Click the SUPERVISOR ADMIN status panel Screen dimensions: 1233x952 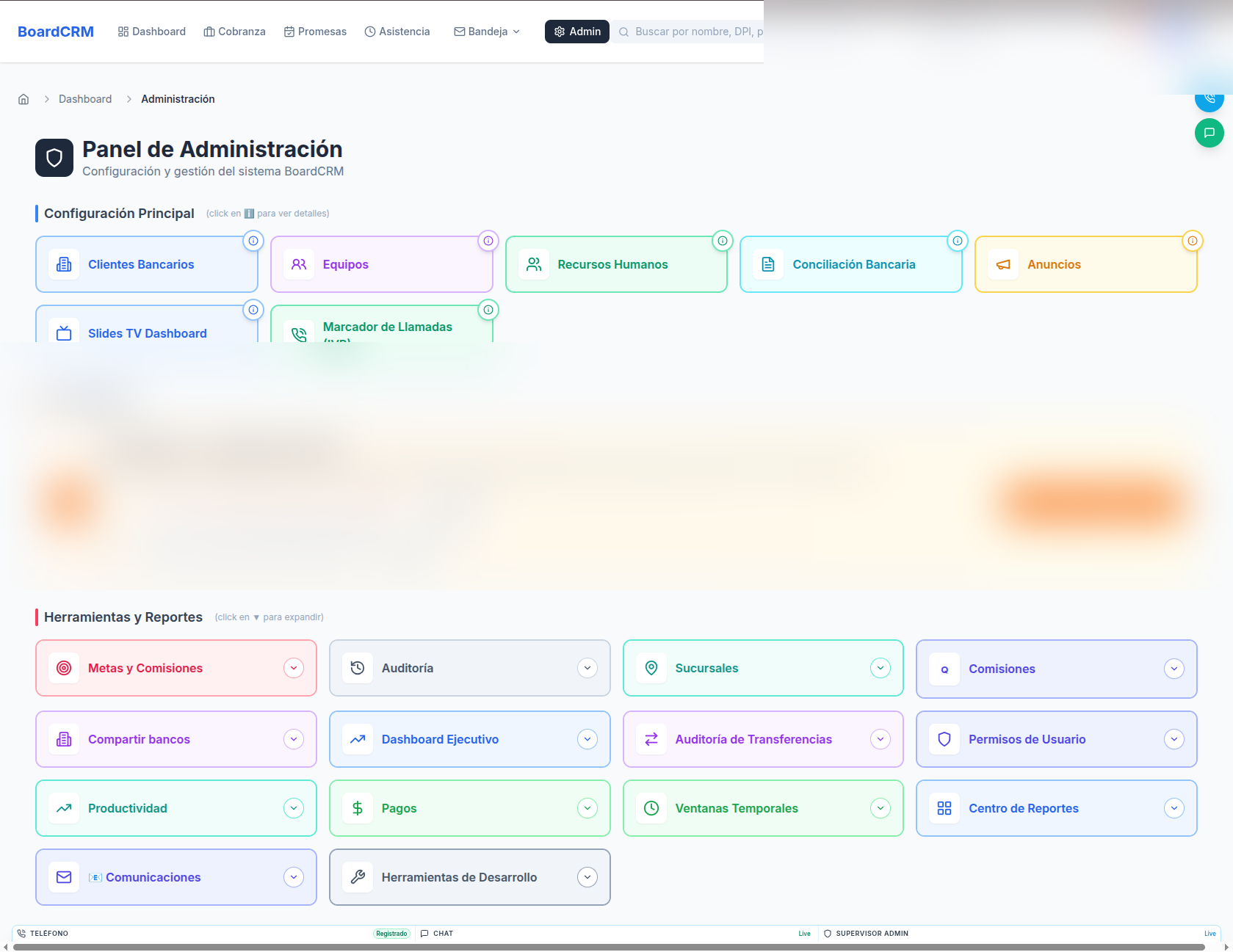(1019, 934)
